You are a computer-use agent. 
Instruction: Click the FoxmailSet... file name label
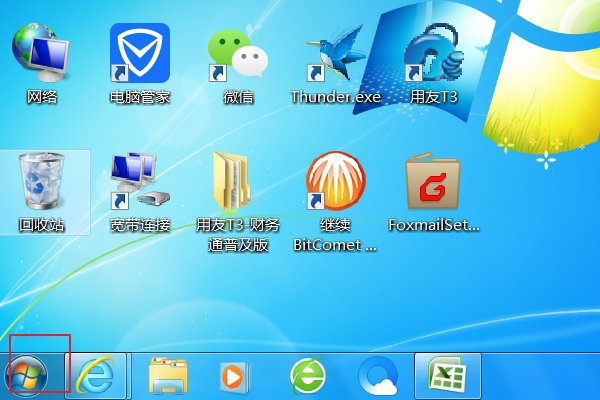[433, 225]
